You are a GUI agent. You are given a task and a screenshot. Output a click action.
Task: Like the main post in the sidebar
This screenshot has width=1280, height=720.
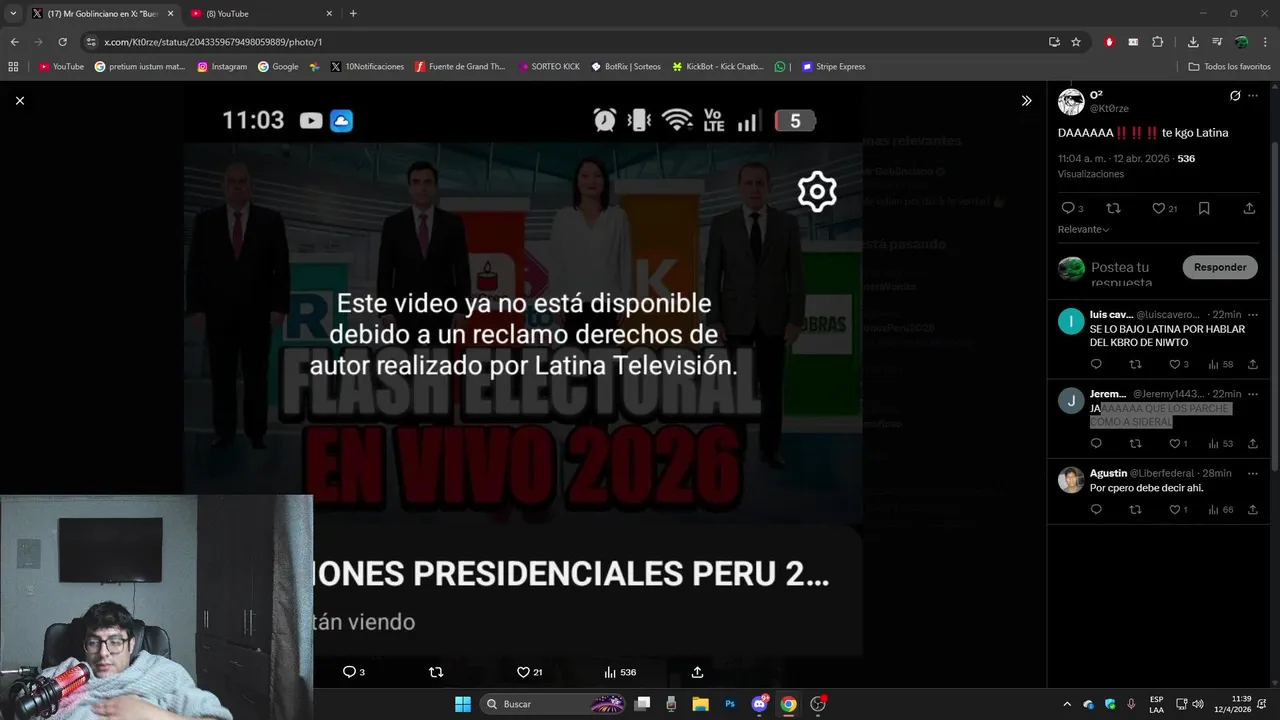1158,208
